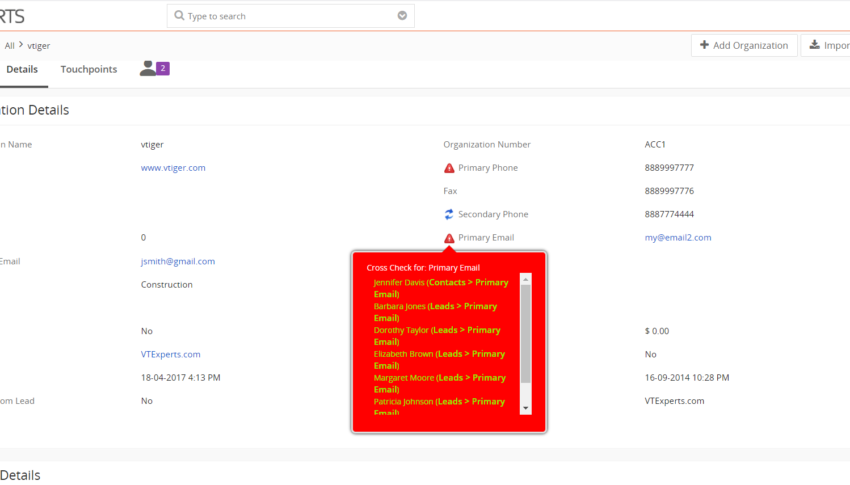Image resolution: width=850 pixels, height=485 pixels.
Task: Open Elizabeth Brown lead entry
Action: (x=439, y=360)
